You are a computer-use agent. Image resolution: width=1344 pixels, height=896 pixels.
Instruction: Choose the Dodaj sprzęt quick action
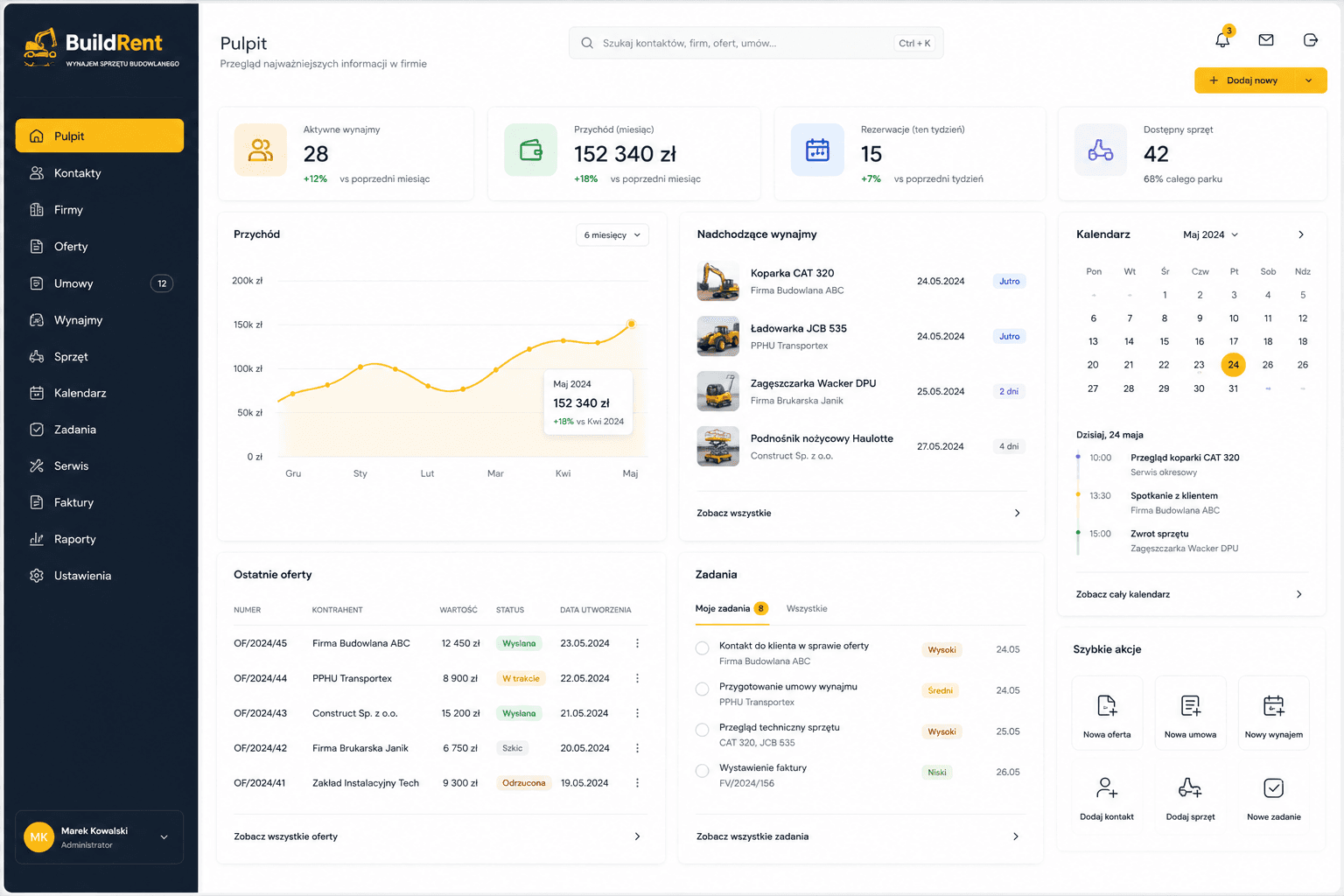pos(1190,797)
